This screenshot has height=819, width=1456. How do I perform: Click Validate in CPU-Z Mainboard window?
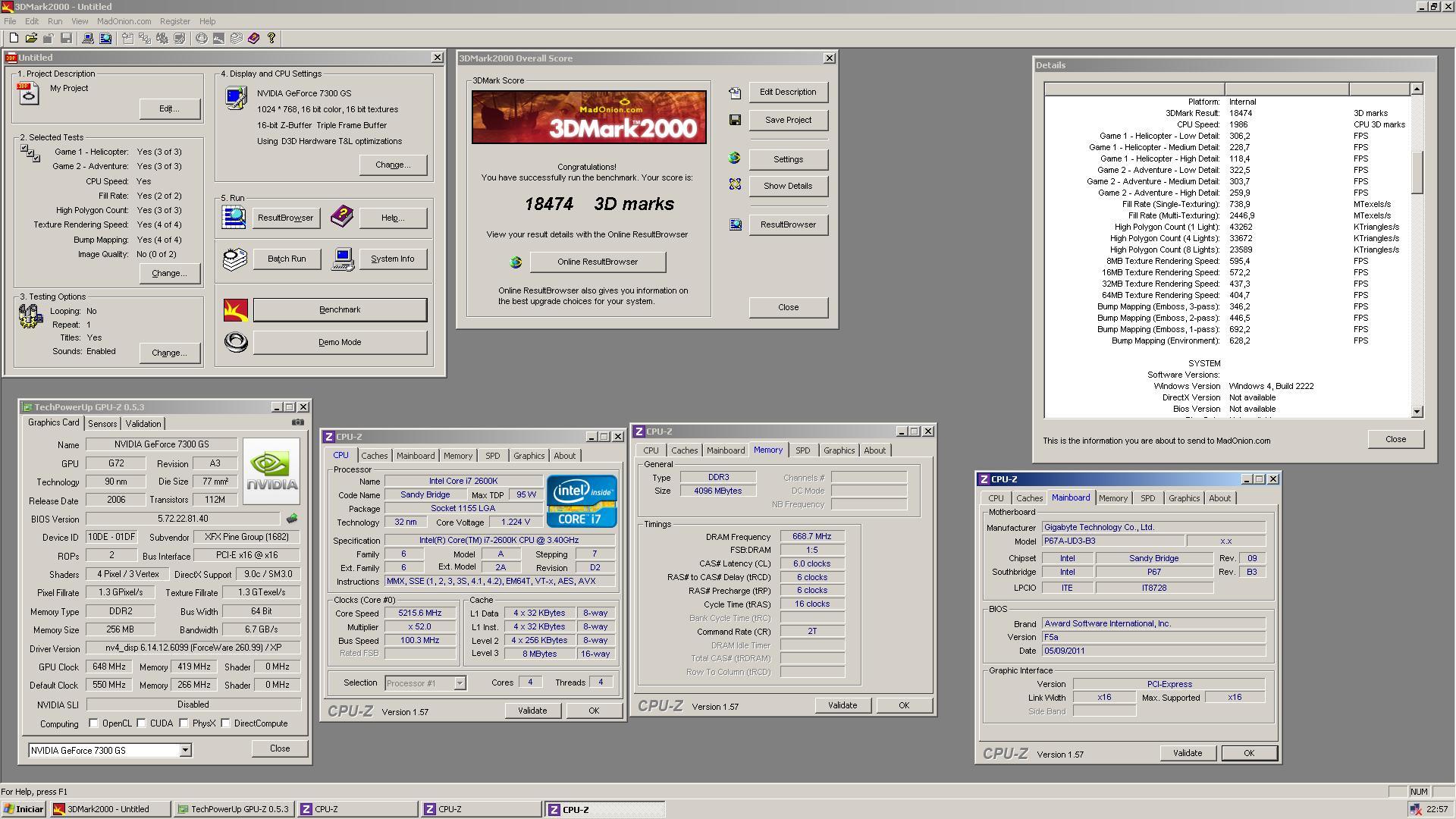[1188, 753]
